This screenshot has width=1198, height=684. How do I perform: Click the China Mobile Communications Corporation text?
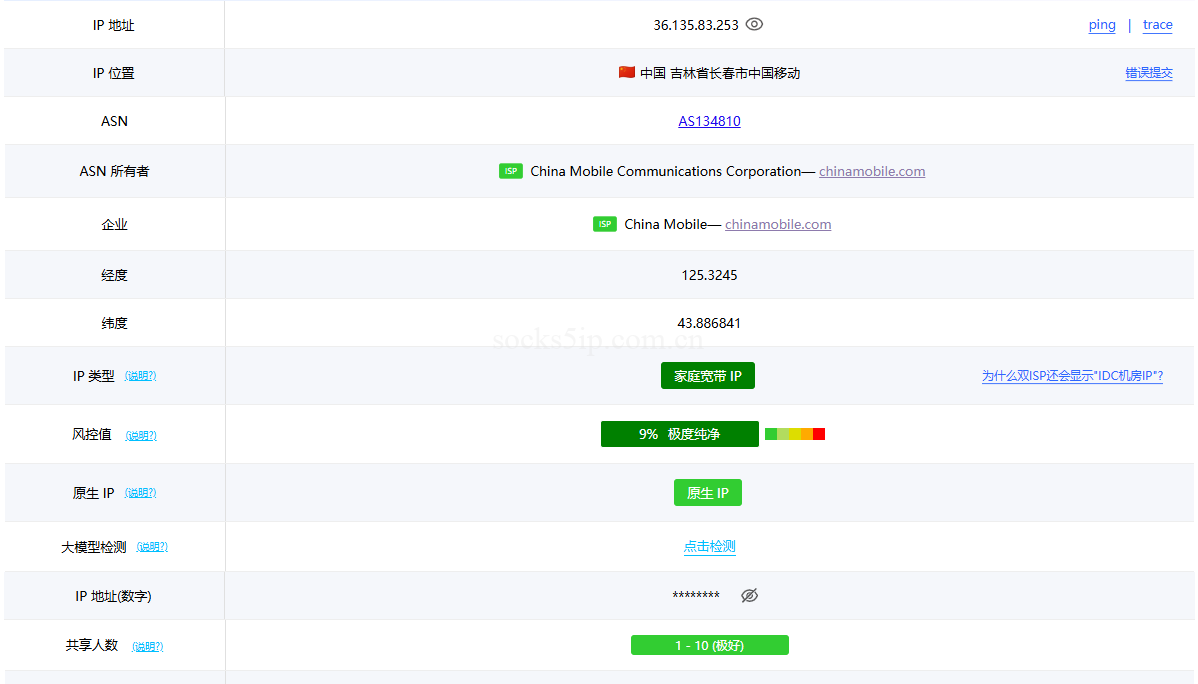coord(665,171)
